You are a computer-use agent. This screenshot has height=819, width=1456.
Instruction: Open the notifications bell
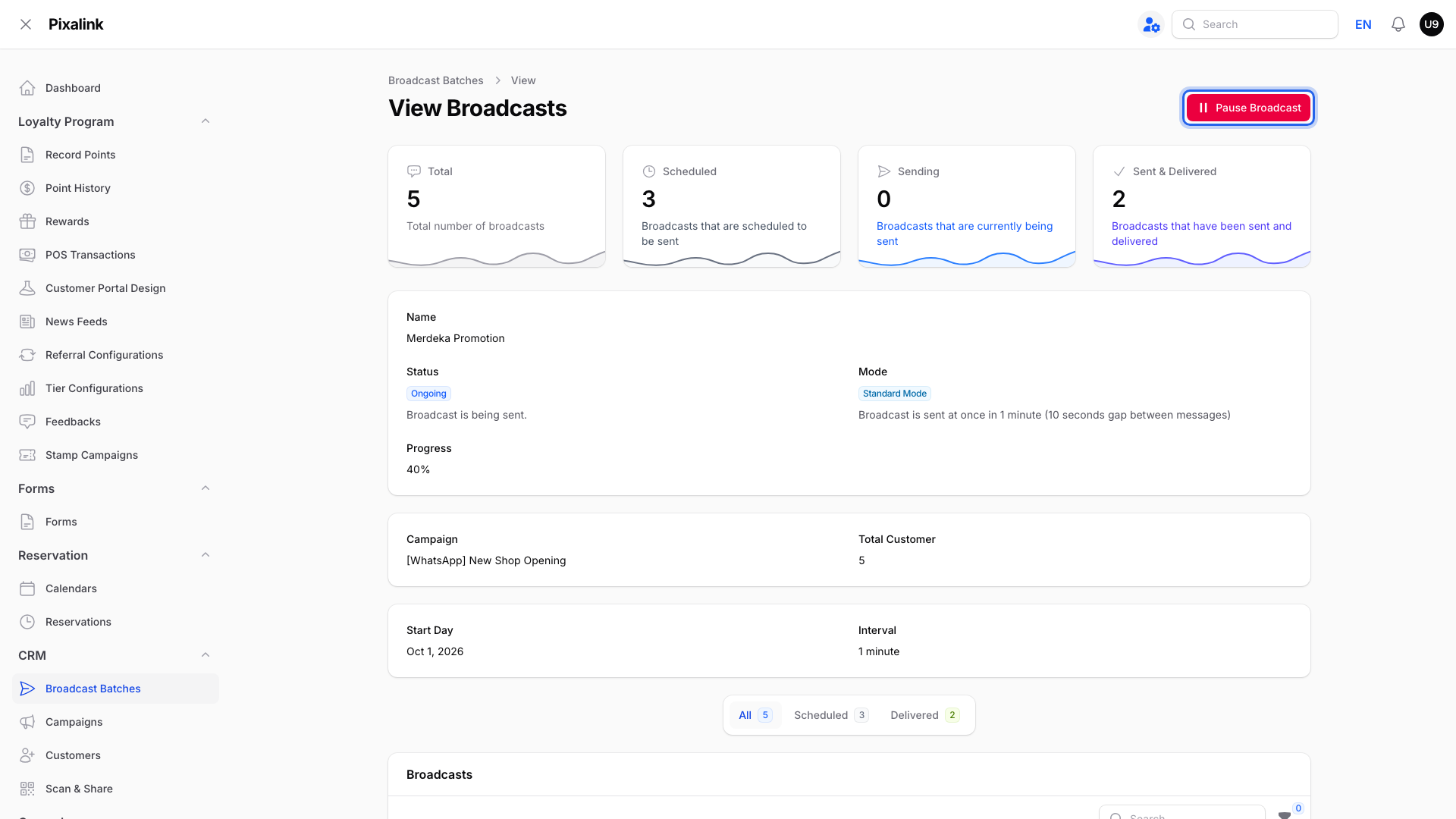point(1398,24)
